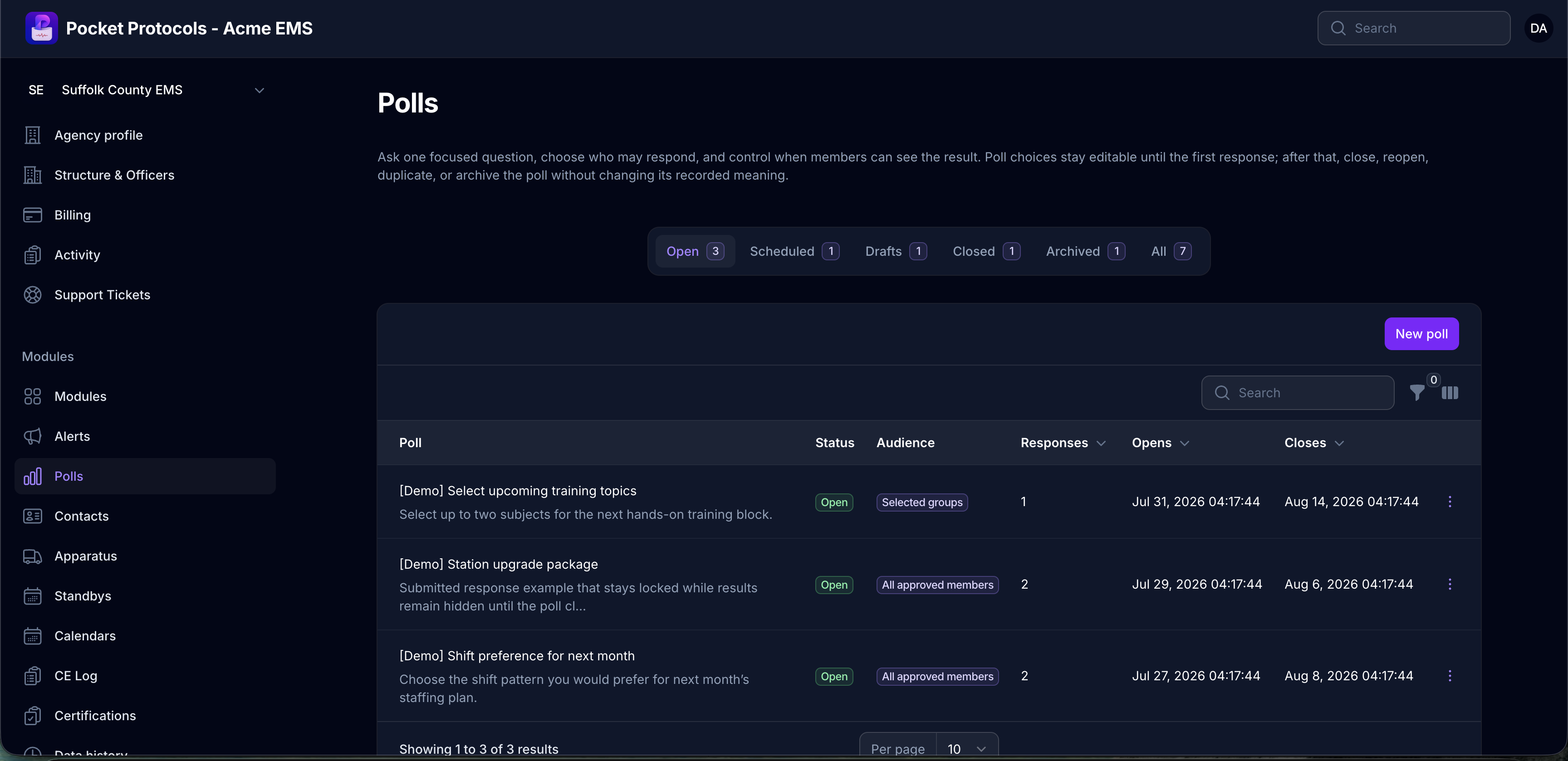
Task: Click the Apparatus truck icon
Action: [x=32, y=556]
